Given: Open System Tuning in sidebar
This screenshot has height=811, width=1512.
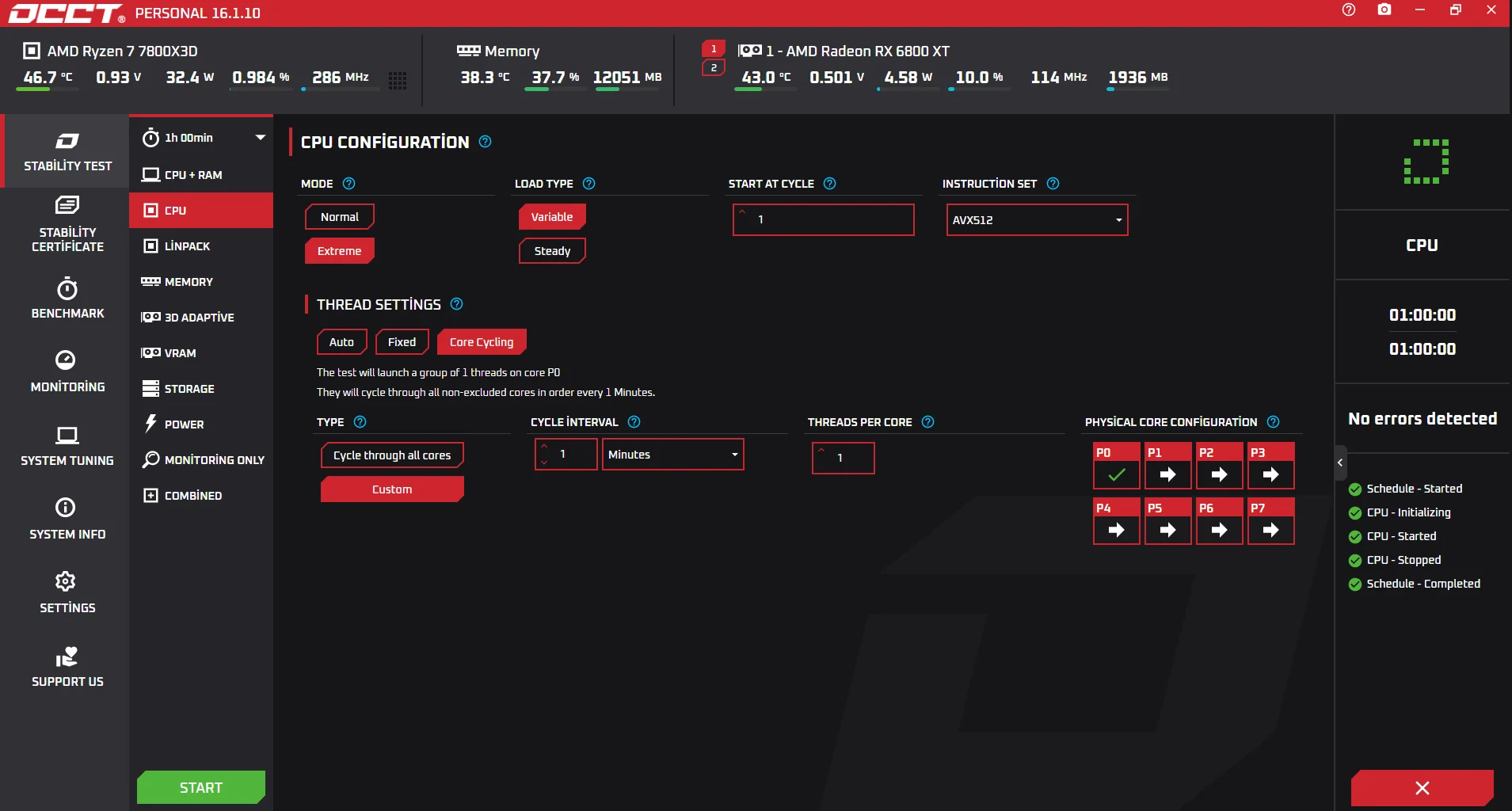Looking at the screenshot, I should [67, 446].
